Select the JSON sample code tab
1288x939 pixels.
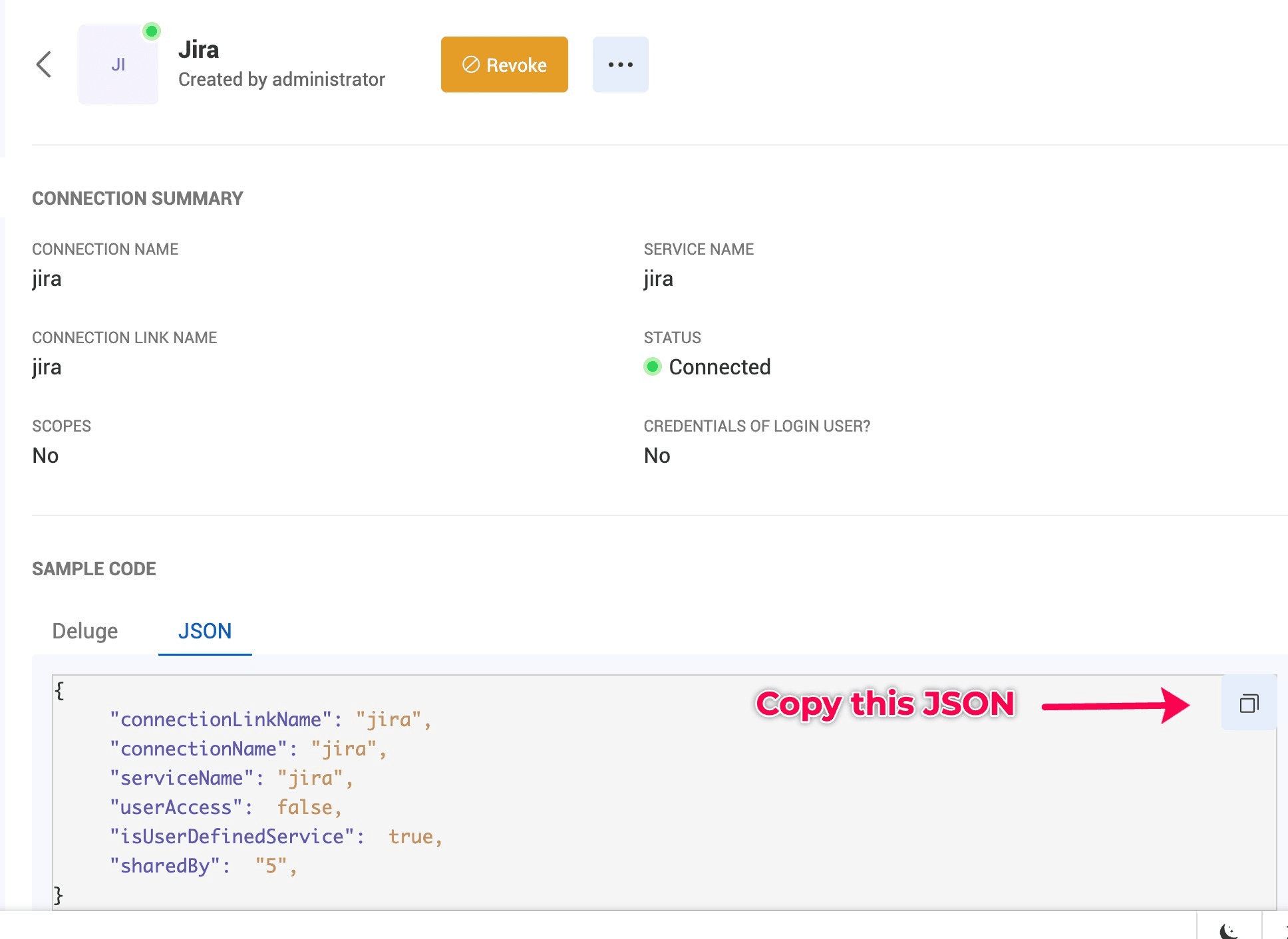(x=205, y=630)
